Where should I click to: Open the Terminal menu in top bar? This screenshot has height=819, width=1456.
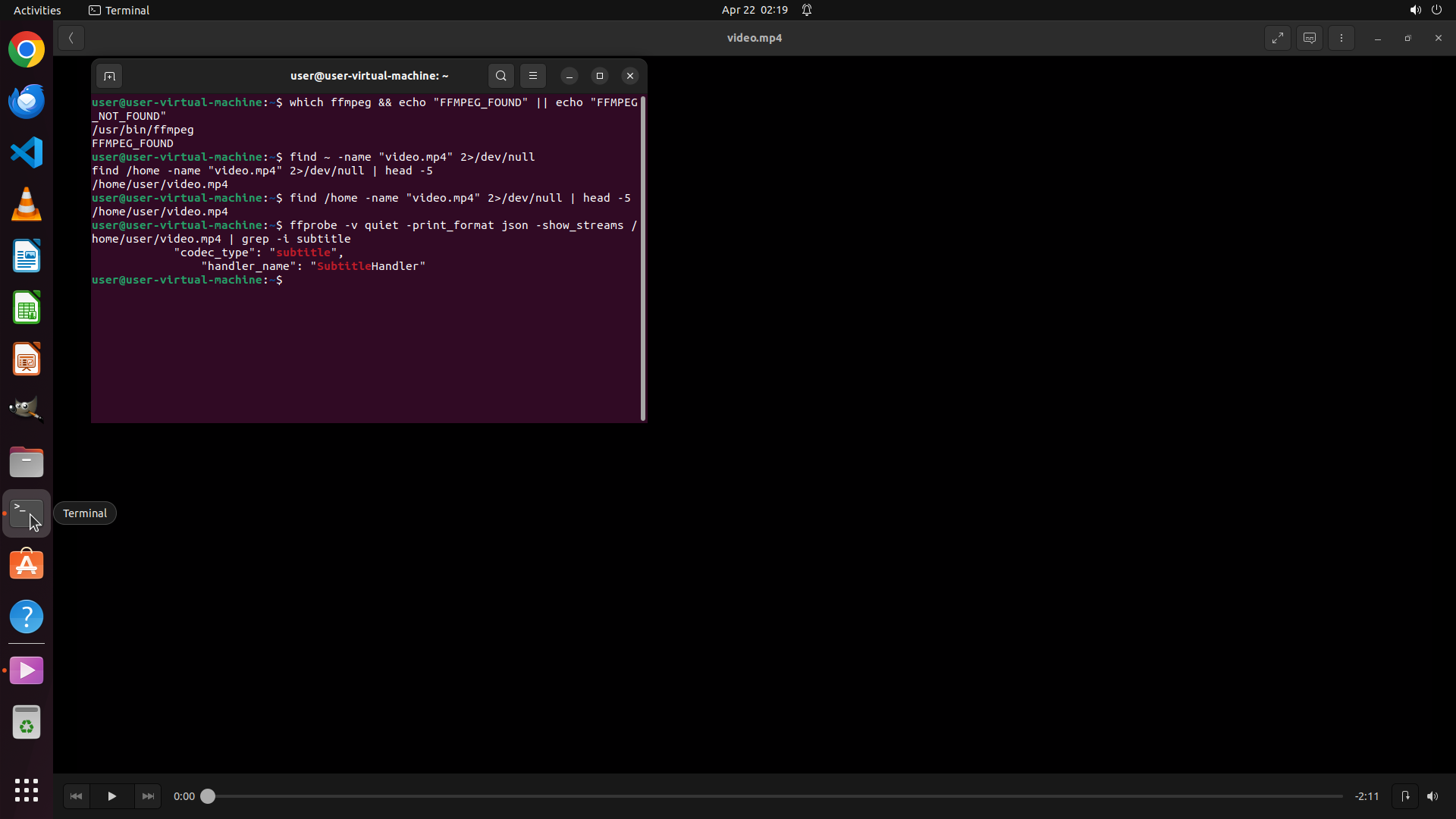click(119, 10)
